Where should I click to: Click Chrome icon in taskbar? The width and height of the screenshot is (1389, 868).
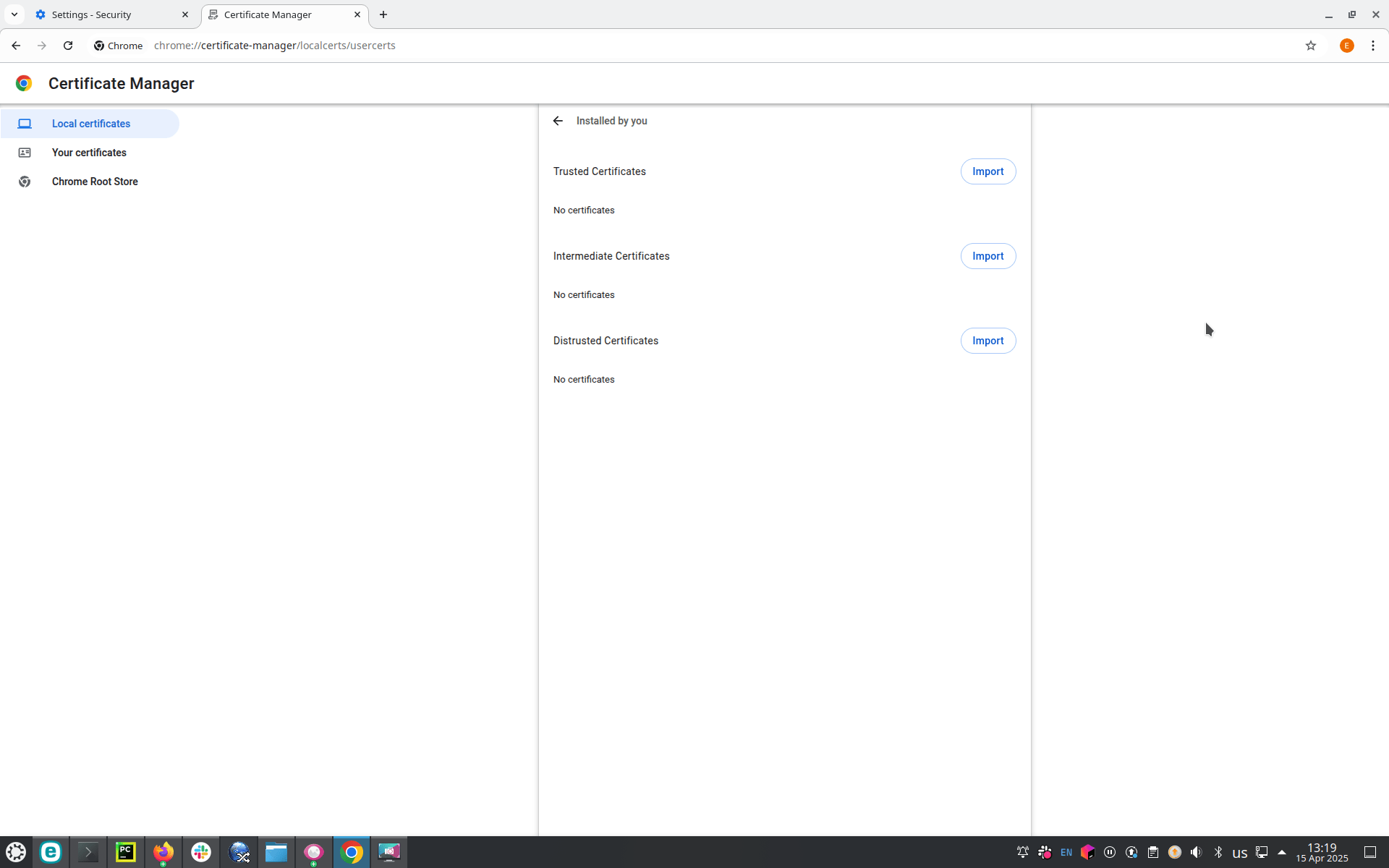click(352, 852)
